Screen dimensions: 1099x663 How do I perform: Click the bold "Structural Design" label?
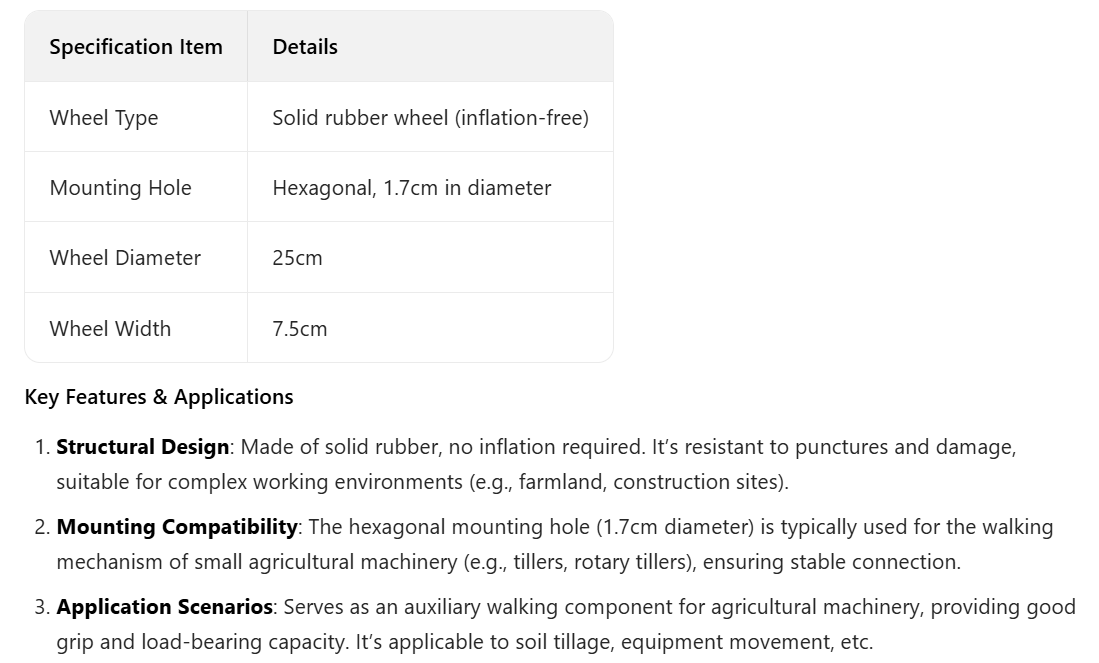(x=142, y=447)
